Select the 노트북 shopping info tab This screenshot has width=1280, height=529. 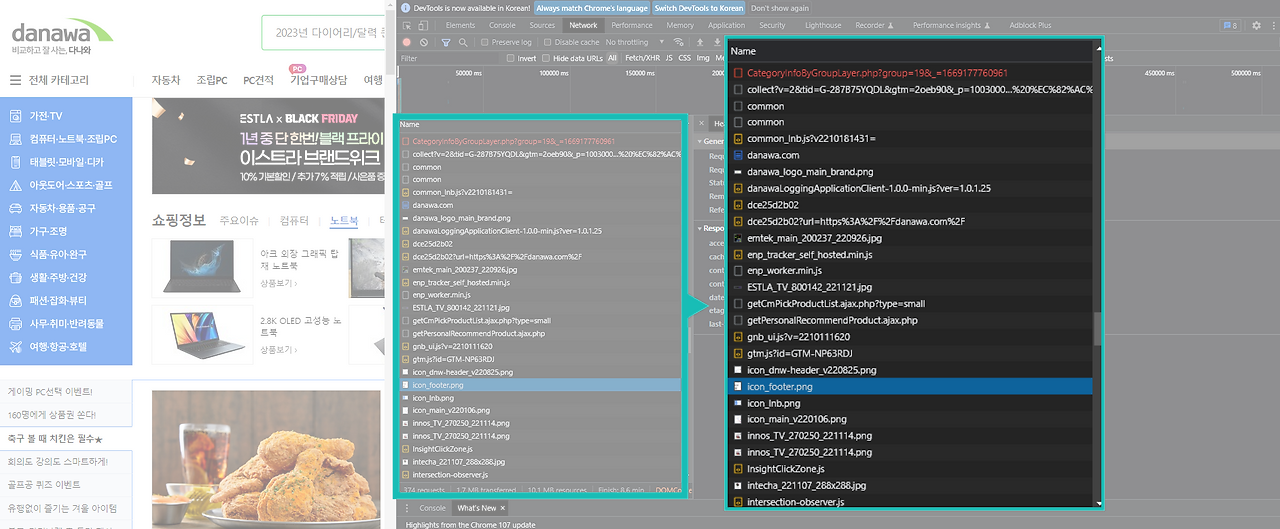point(345,220)
